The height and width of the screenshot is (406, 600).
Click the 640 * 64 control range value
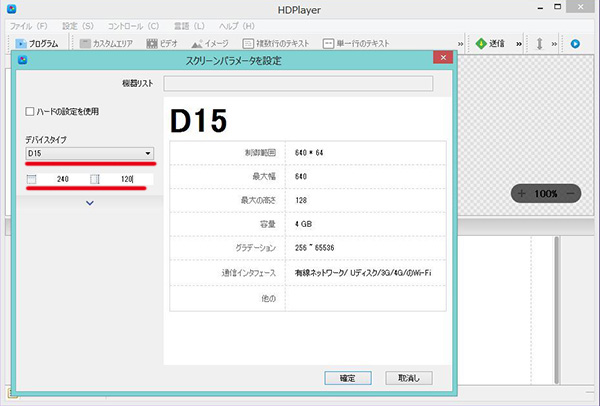click(x=309, y=153)
